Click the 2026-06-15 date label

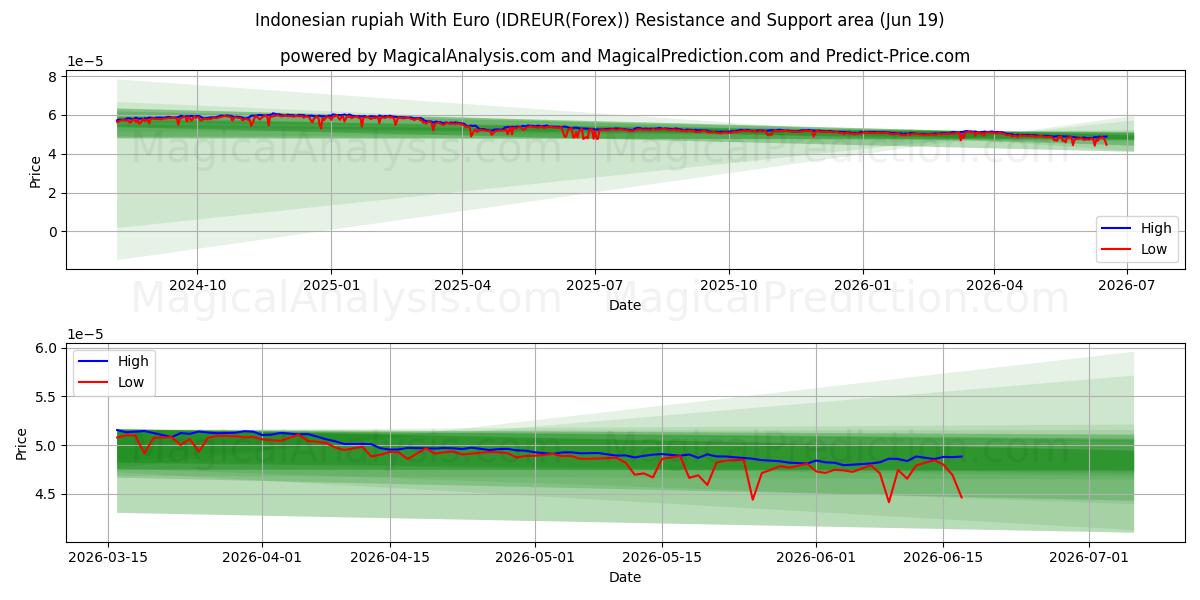[x=943, y=558]
